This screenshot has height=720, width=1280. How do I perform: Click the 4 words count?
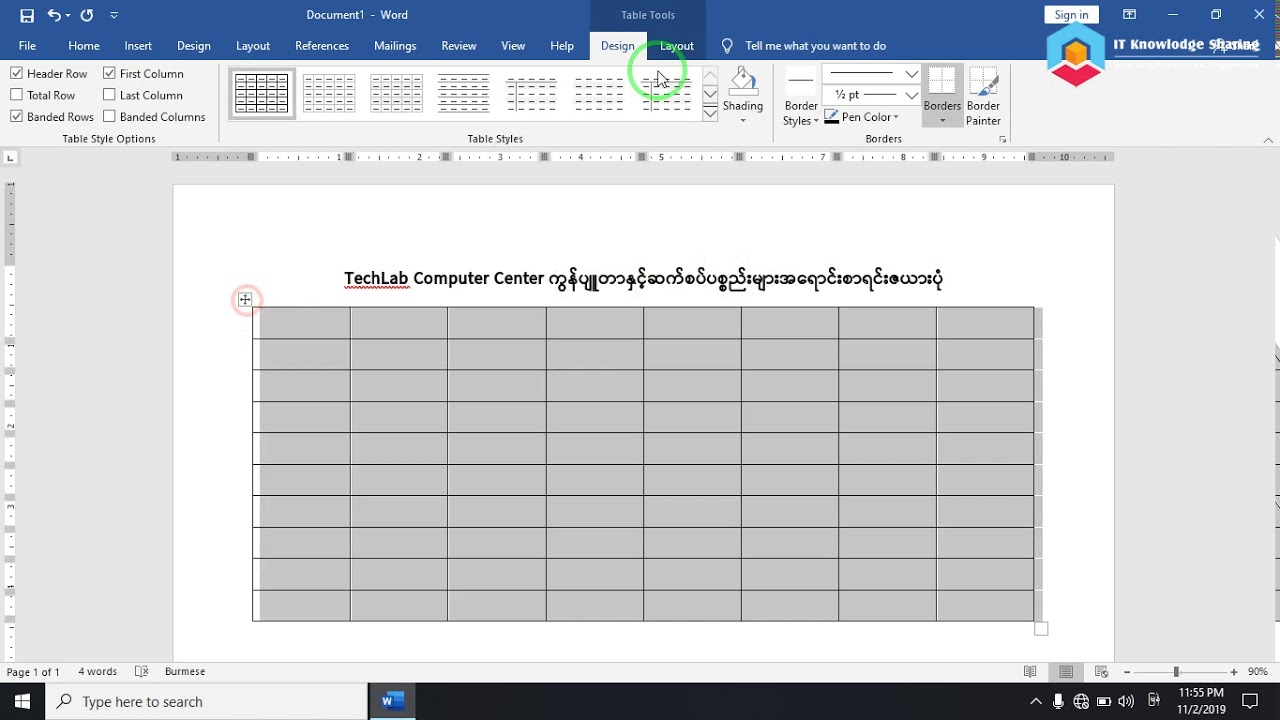point(98,672)
